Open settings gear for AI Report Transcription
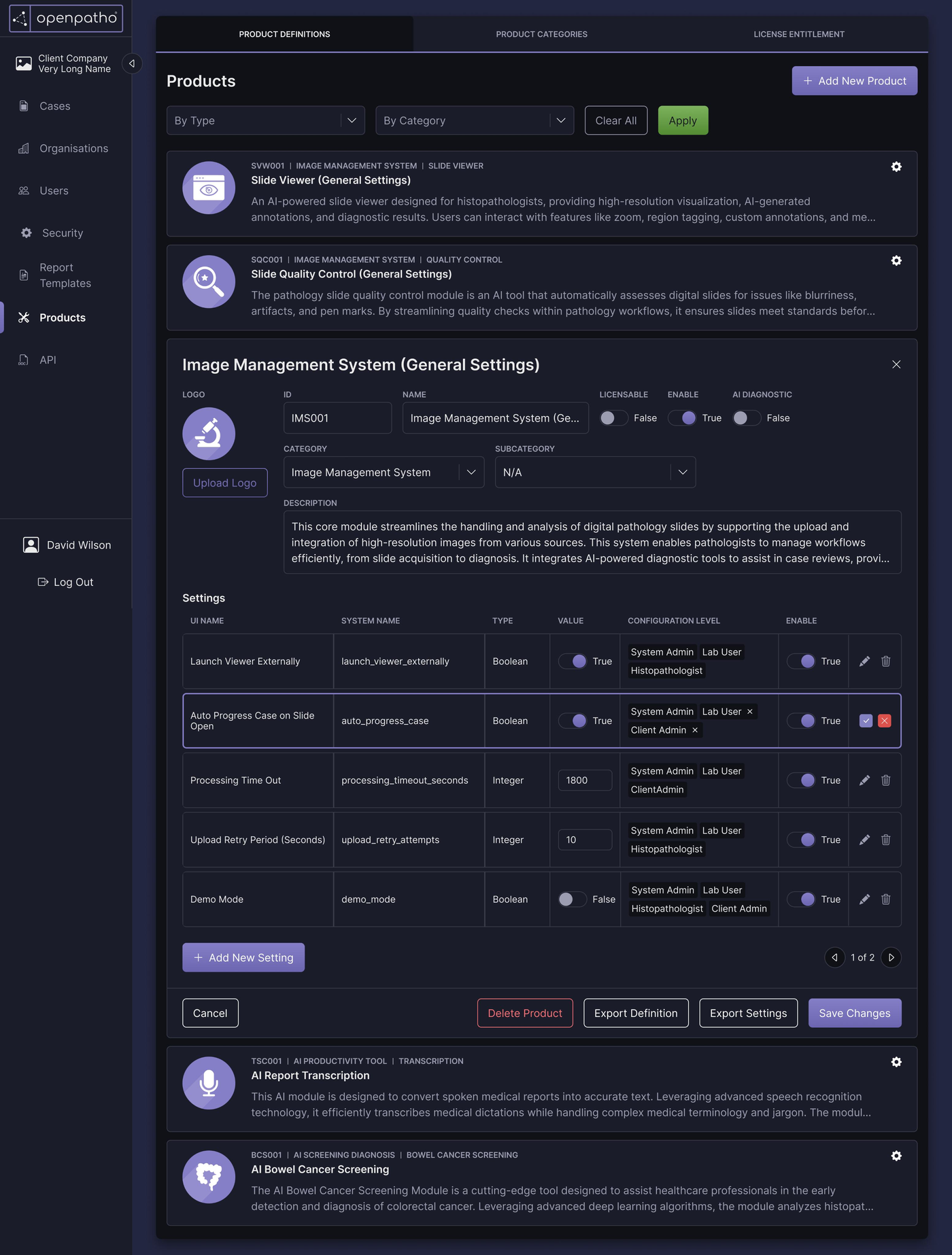 click(896, 1062)
